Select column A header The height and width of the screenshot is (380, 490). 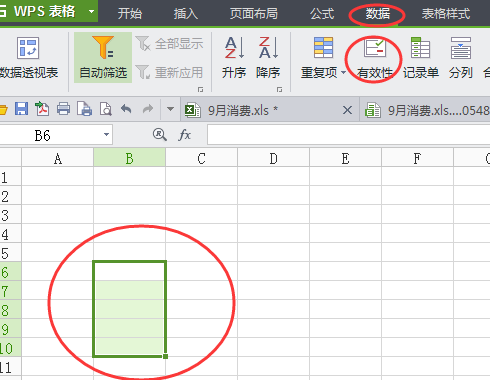[58, 158]
